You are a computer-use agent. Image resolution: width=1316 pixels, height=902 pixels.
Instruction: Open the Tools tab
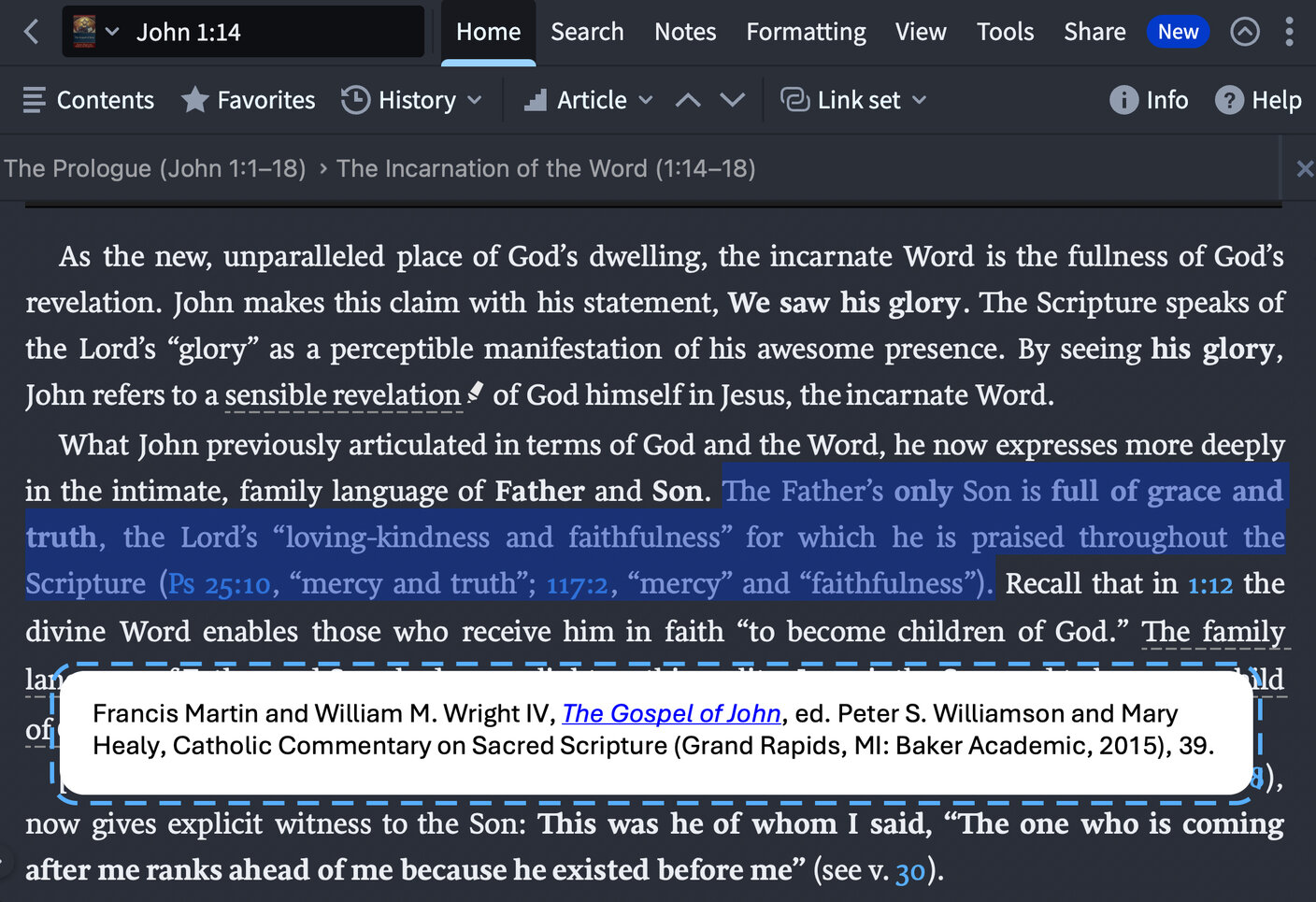point(1005,32)
